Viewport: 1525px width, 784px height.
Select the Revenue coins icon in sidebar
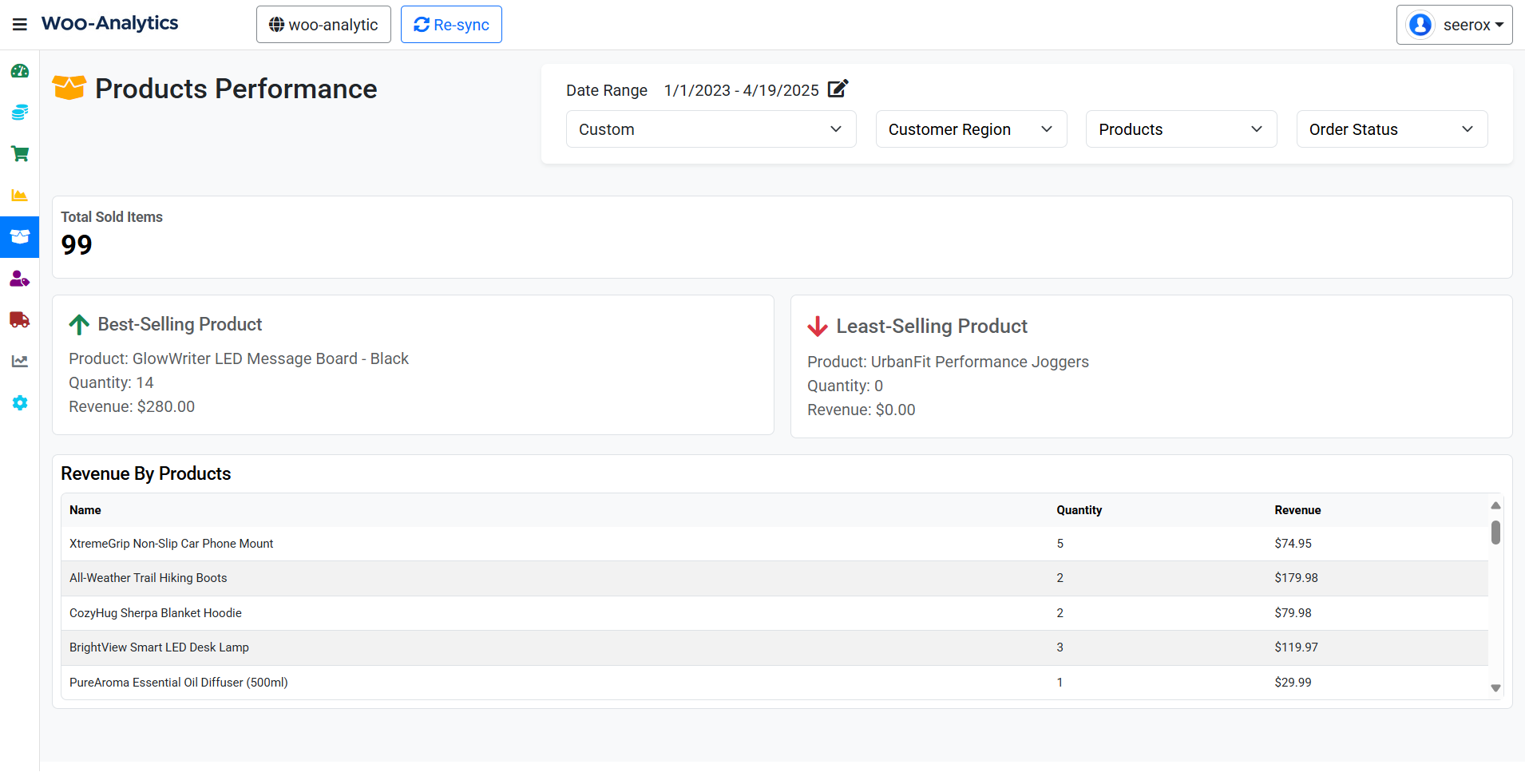tap(19, 112)
